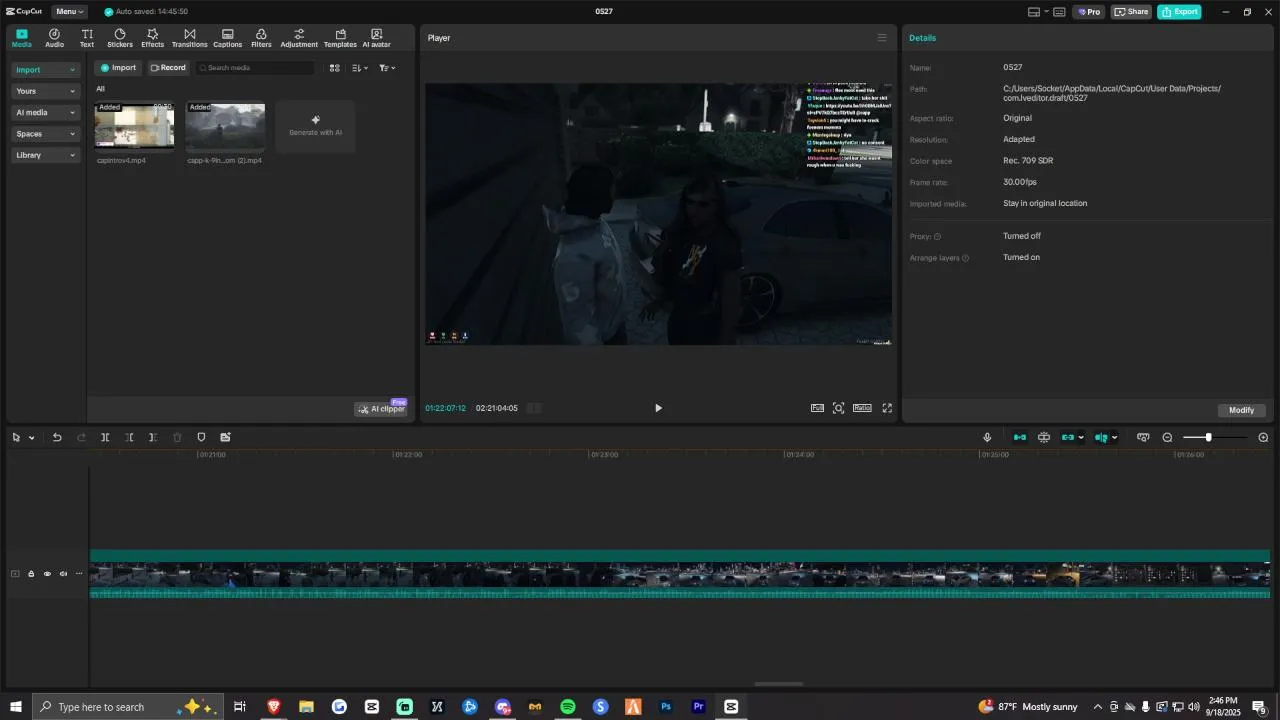Click the Record button
The image size is (1280, 720).
coord(168,68)
